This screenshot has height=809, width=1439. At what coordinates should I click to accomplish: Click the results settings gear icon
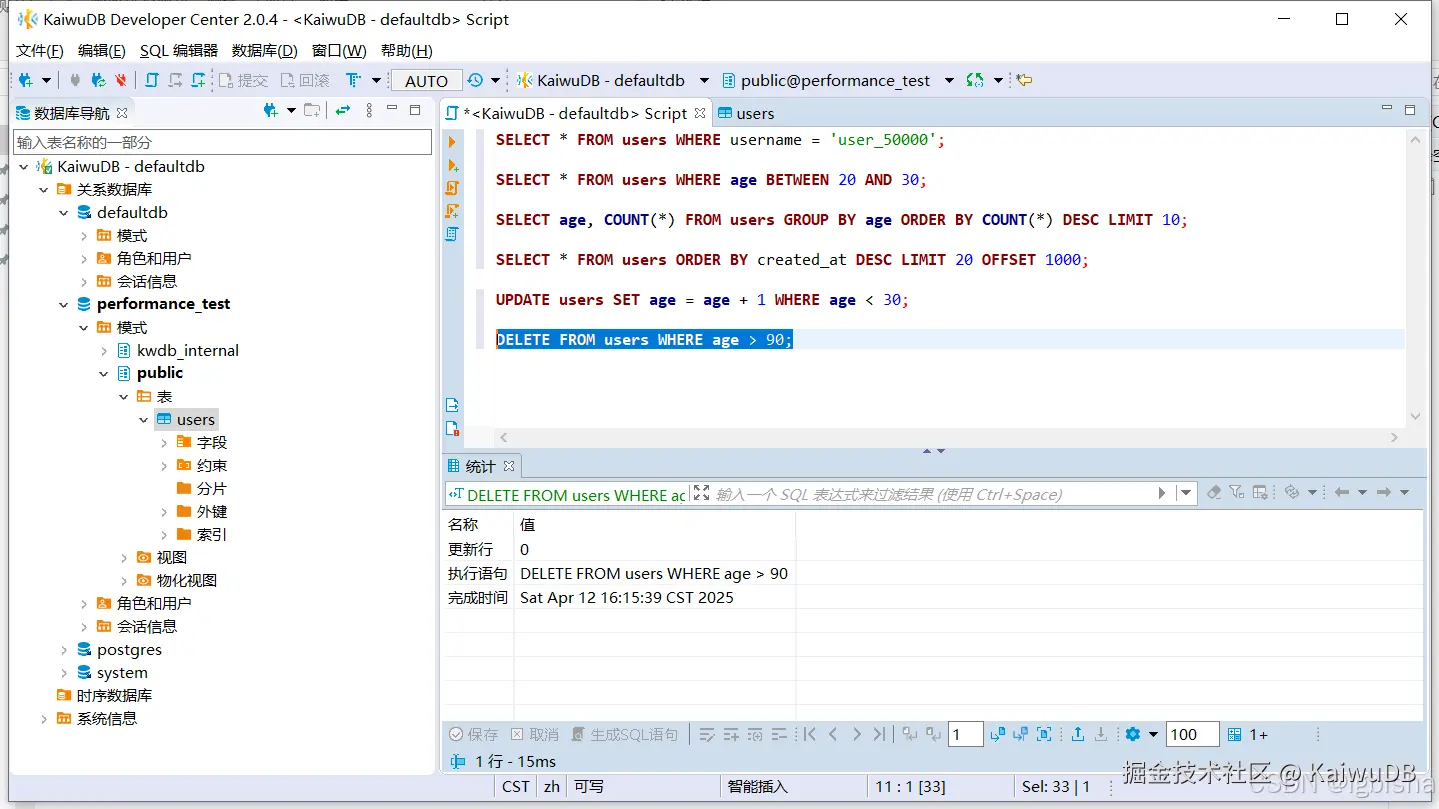pyautogui.click(x=1132, y=734)
